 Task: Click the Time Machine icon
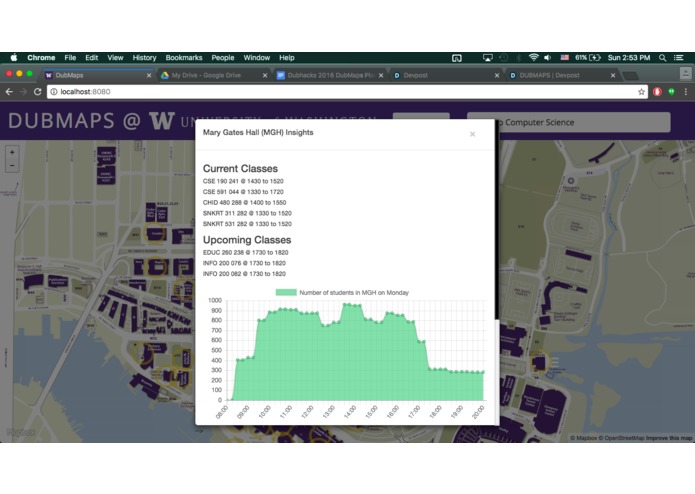(x=504, y=58)
